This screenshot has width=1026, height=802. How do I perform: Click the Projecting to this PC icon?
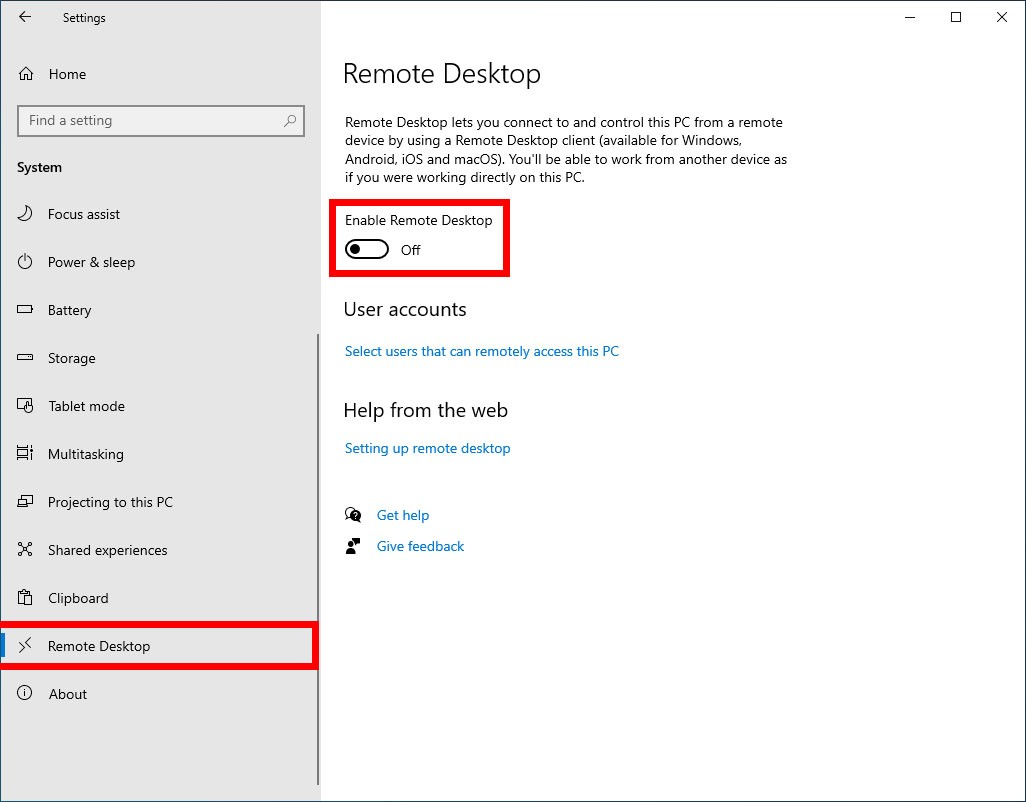tap(27, 502)
